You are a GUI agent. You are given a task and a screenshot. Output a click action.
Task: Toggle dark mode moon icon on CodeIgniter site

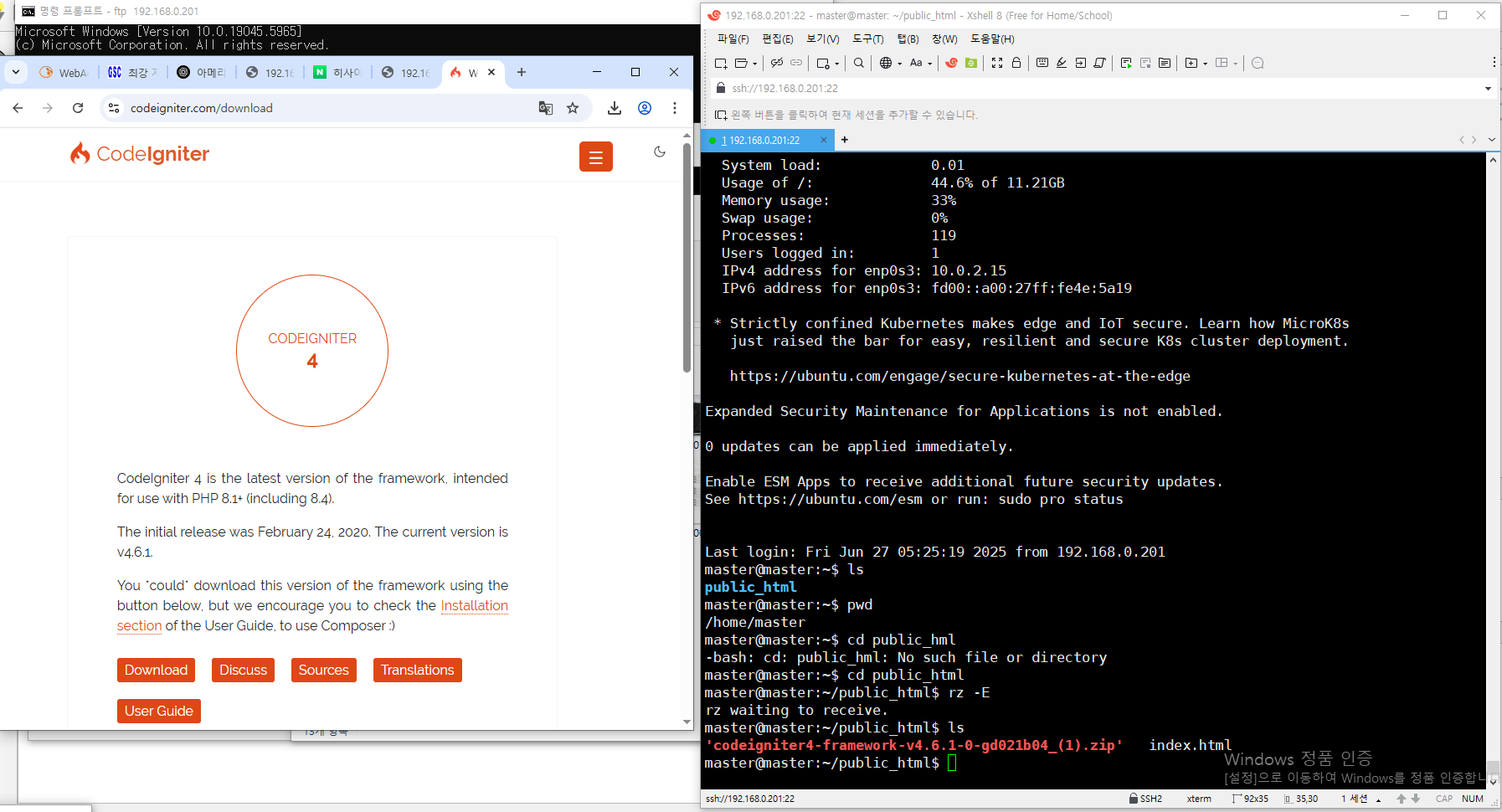pos(660,152)
